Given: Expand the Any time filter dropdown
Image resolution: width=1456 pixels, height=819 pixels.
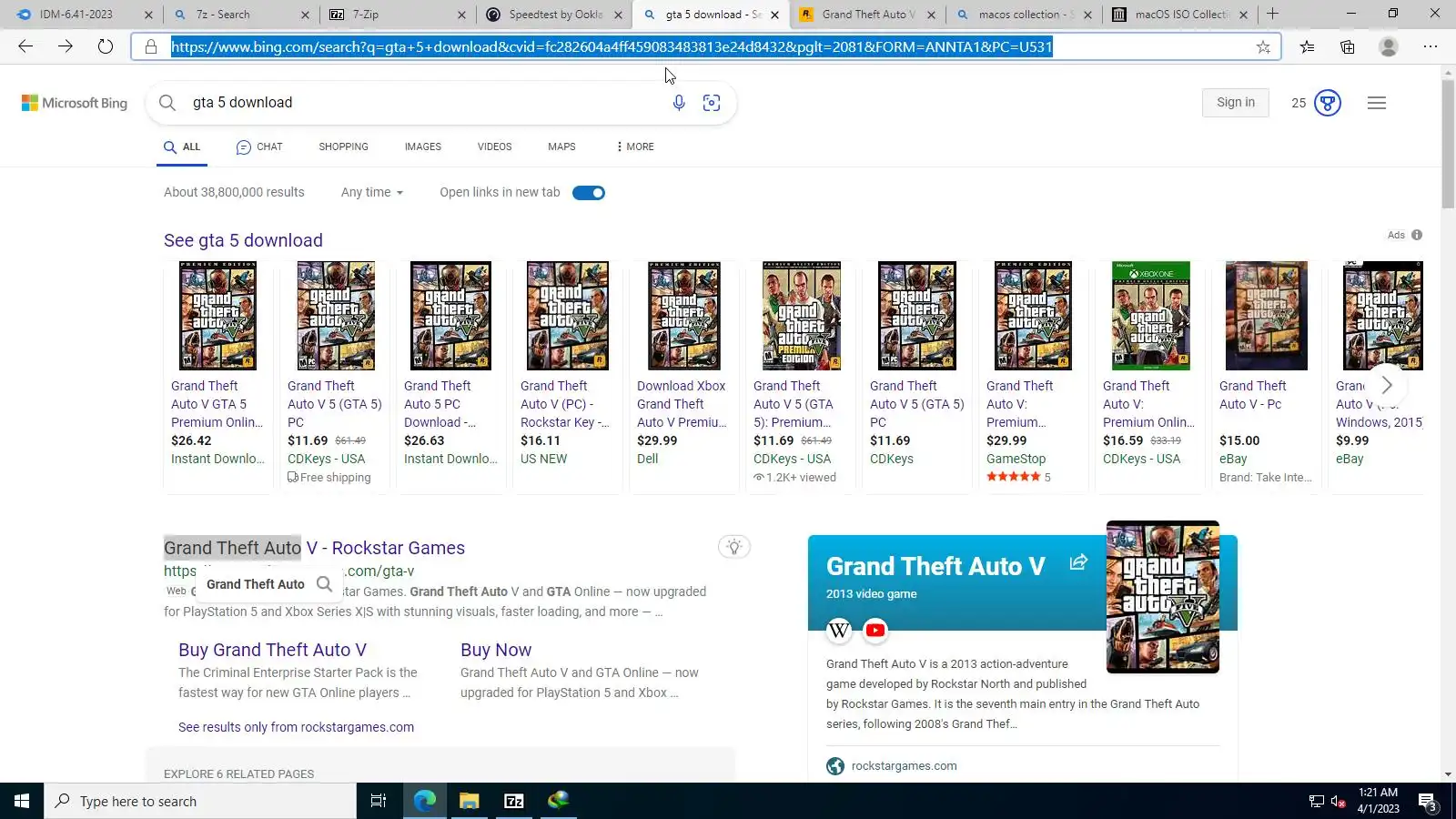Looking at the screenshot, I should pos(372,192).
